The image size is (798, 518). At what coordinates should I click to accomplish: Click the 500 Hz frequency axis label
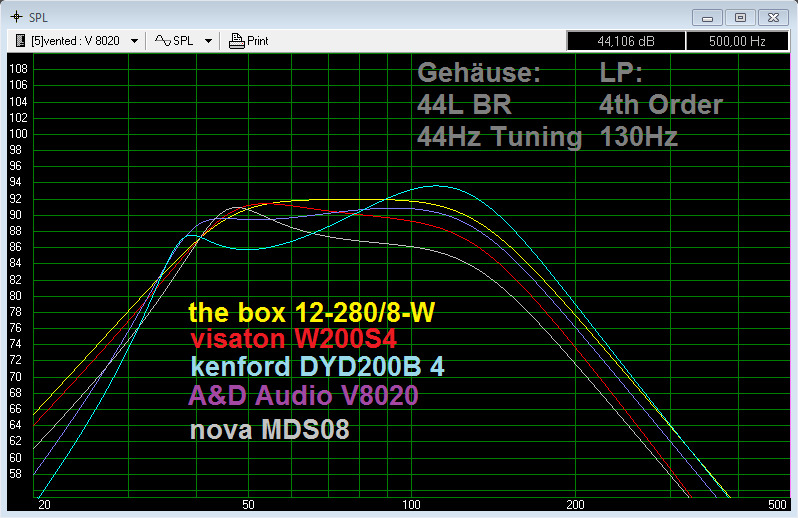[x=777, y=504]
